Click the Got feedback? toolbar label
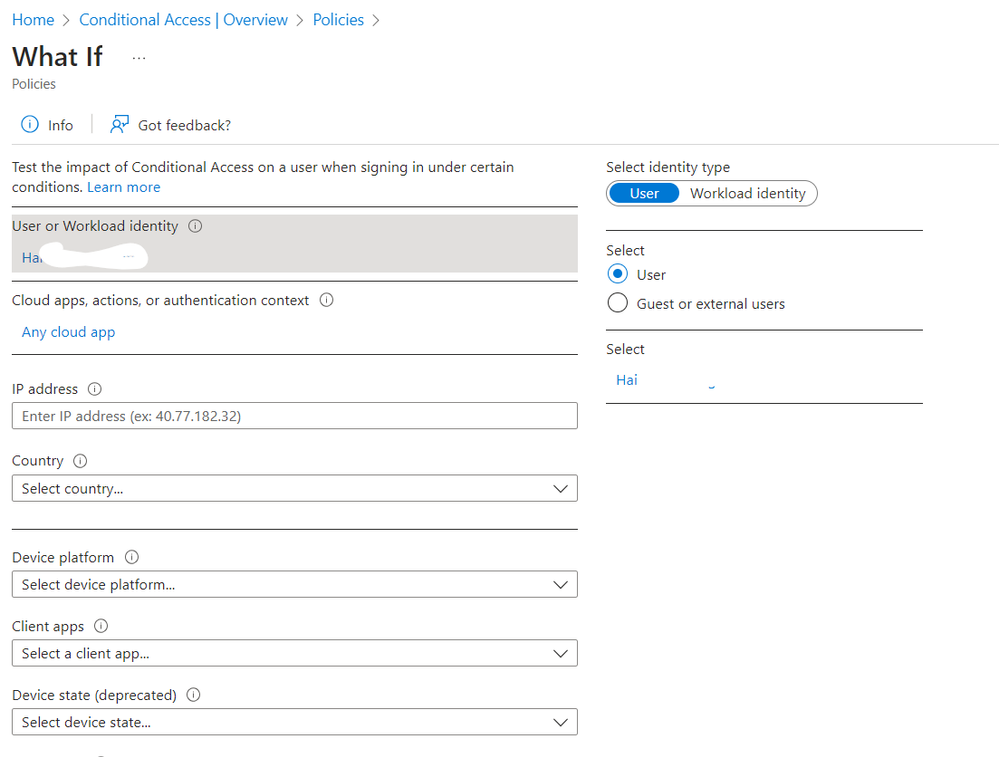Image resolution: width=999 pixels, height=757 pixels. pos(184,126)
